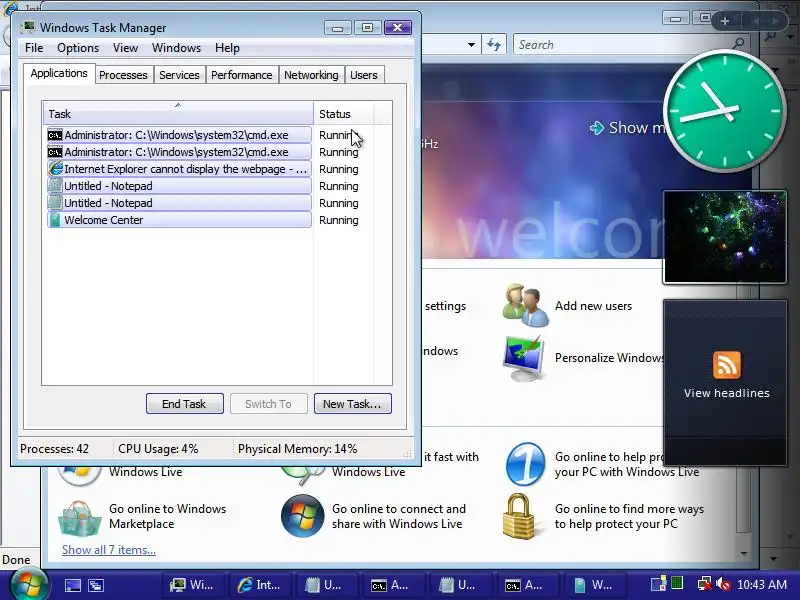Click the RSS View headlines gadget icon
The image size is (800, 600).
pyautogui.click(x=727, y=365)
